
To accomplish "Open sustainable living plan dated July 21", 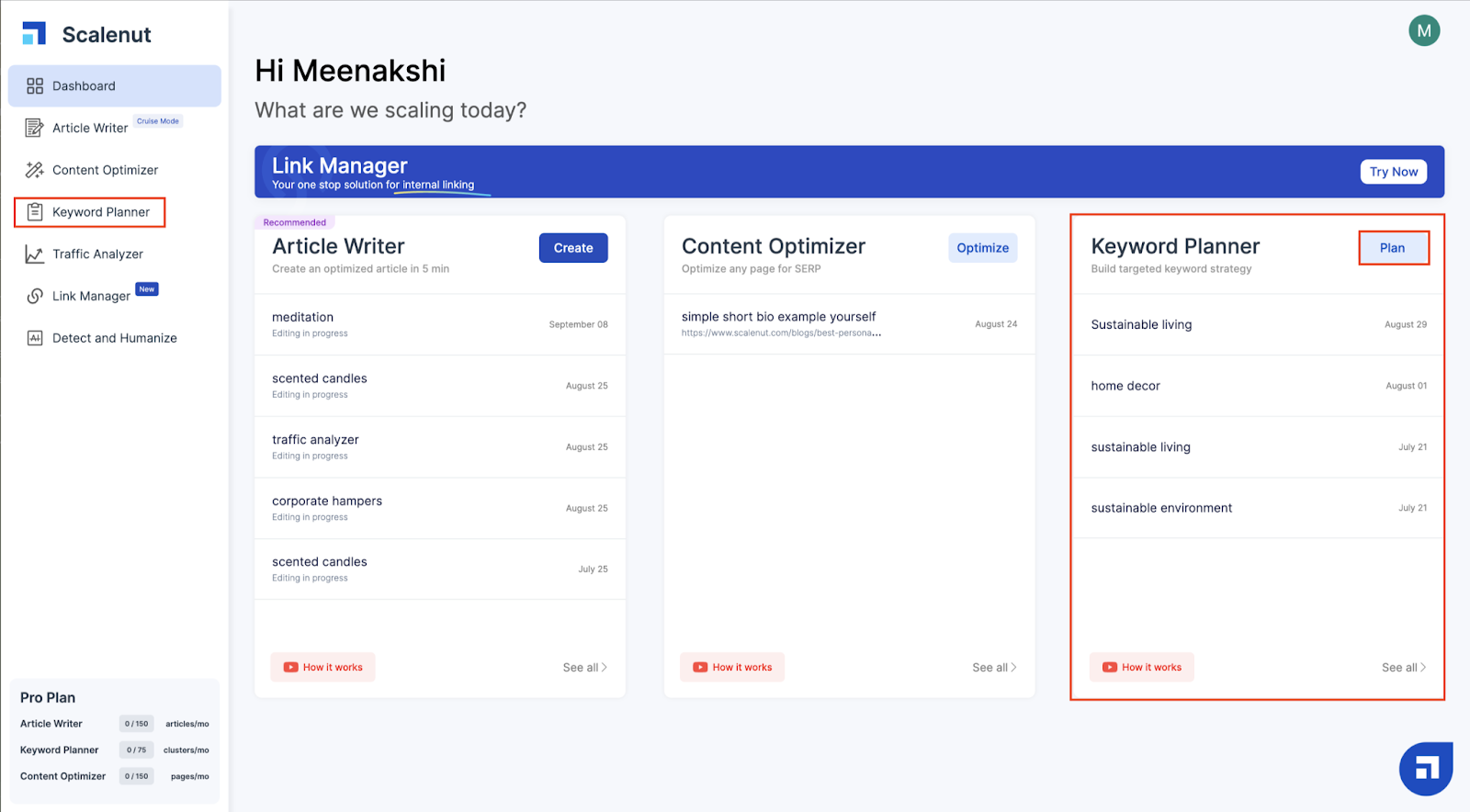I will coord(1259,447).
